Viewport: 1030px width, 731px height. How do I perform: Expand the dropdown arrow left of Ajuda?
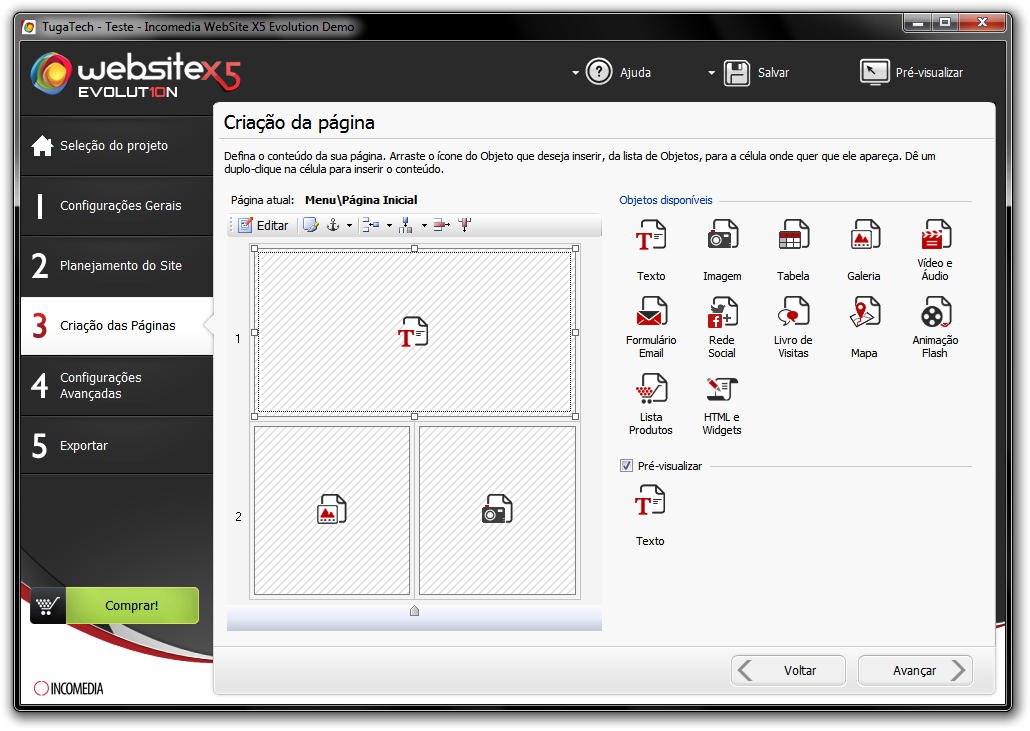[x=575, y=73]
